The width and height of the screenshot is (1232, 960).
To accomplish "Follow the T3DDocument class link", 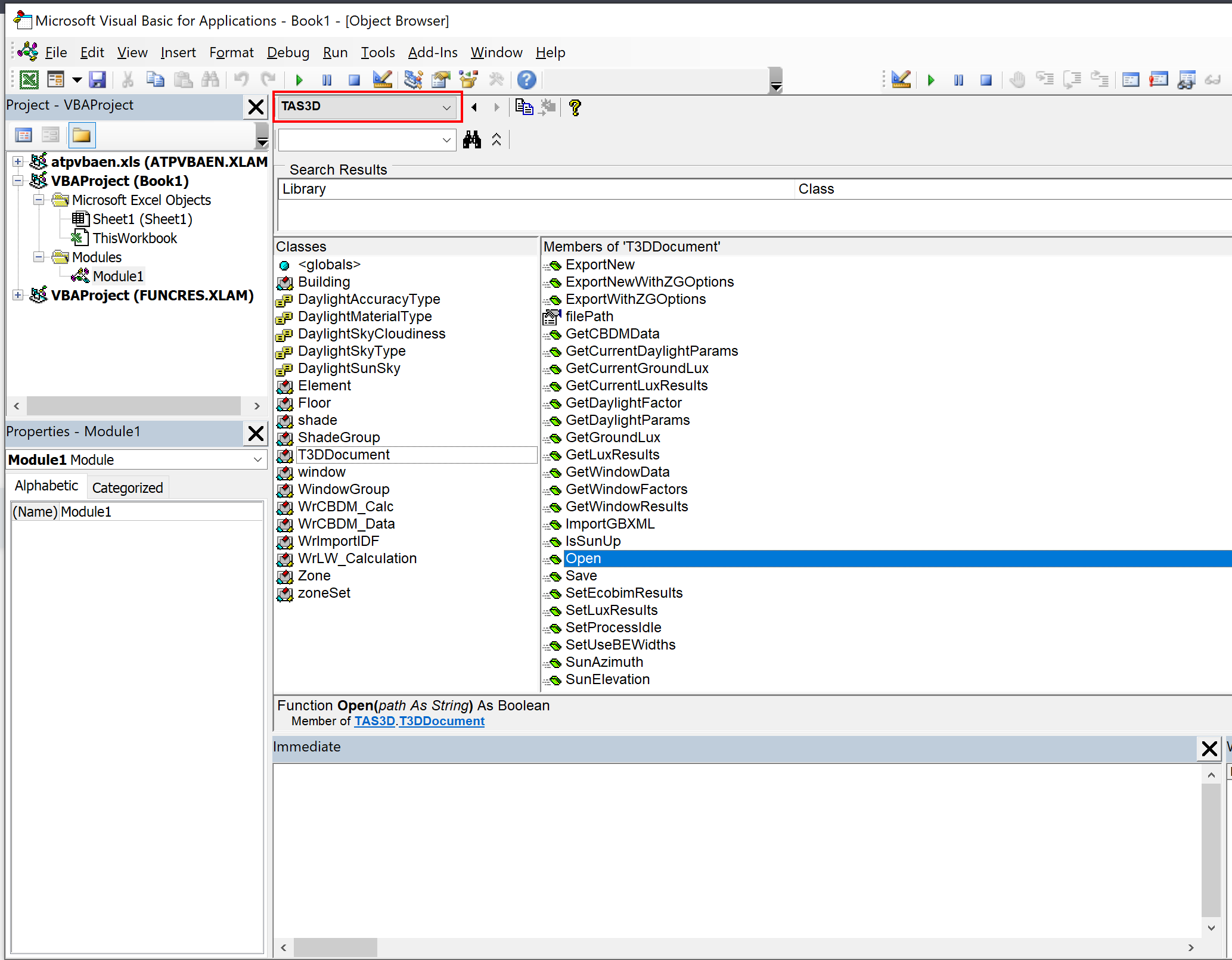I will (x=442, y=721).
